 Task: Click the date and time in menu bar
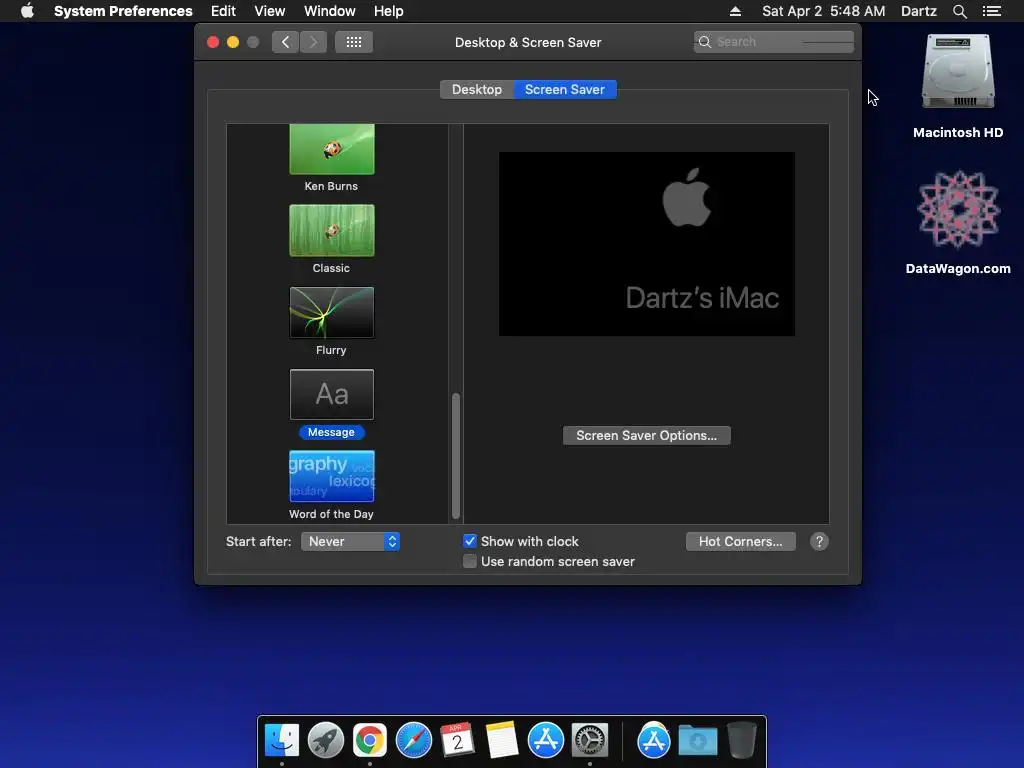824,11
